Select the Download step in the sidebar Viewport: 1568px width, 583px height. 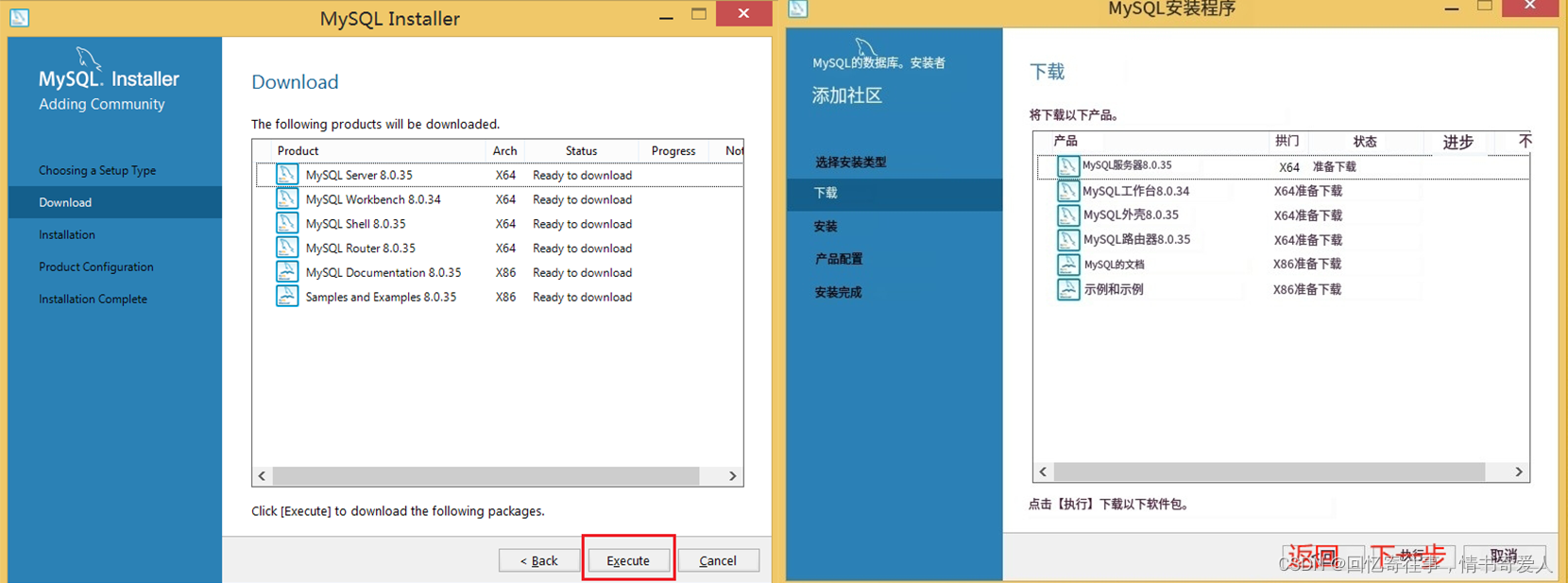click(x=115, y=202)
